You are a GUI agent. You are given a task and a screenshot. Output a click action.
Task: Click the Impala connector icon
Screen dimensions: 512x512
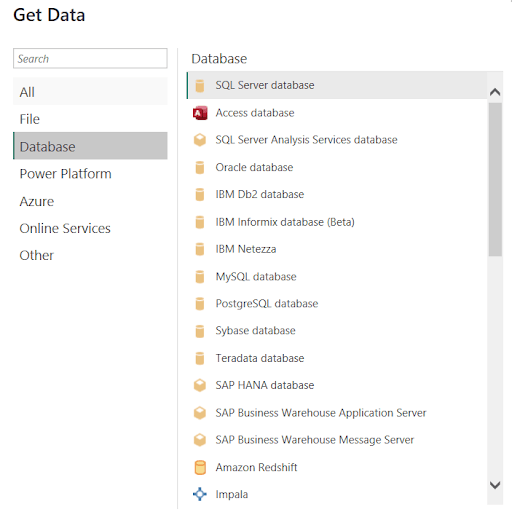(x=200, y=494)
